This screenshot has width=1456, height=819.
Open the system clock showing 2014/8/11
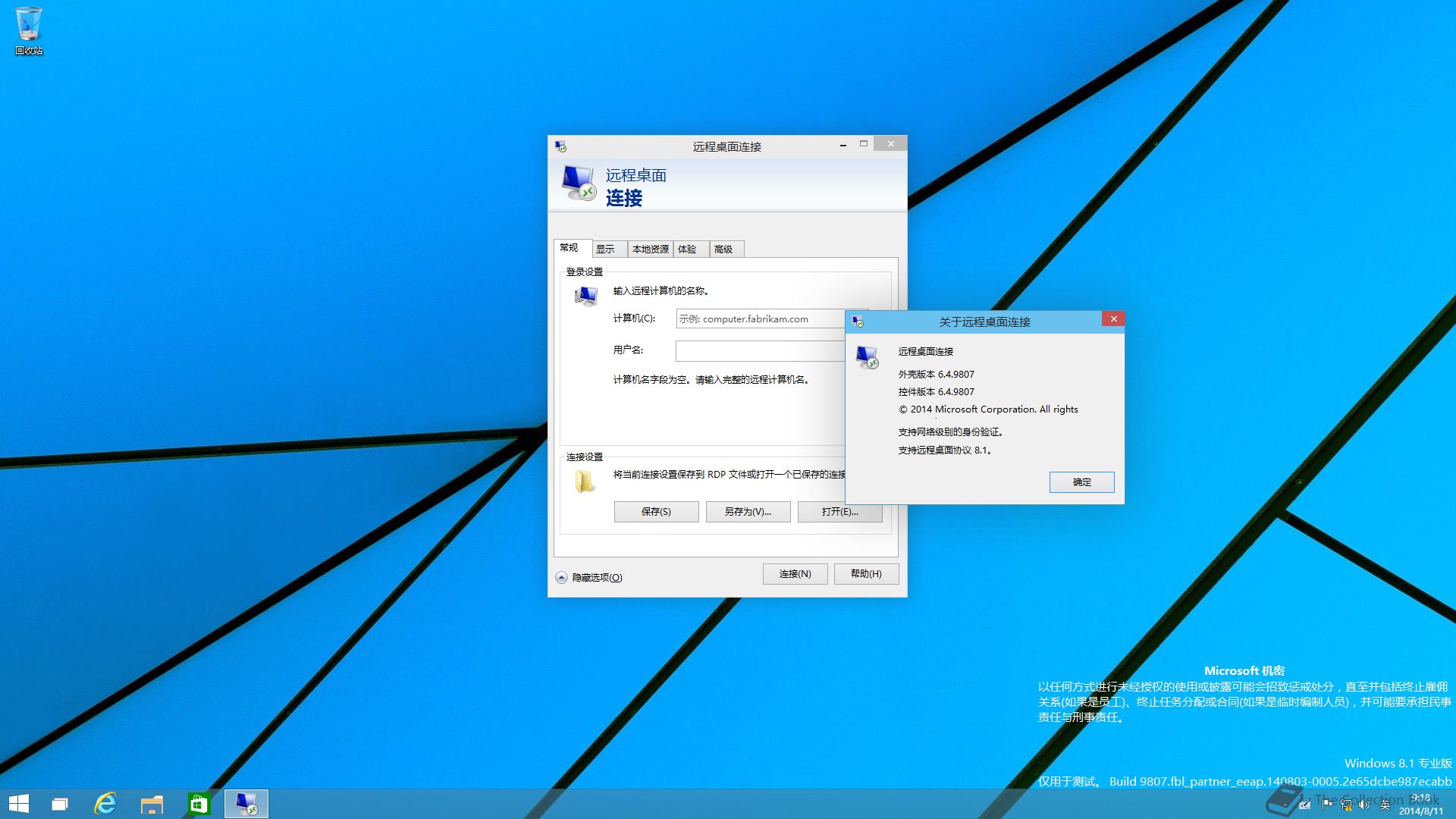(1421, 805)
